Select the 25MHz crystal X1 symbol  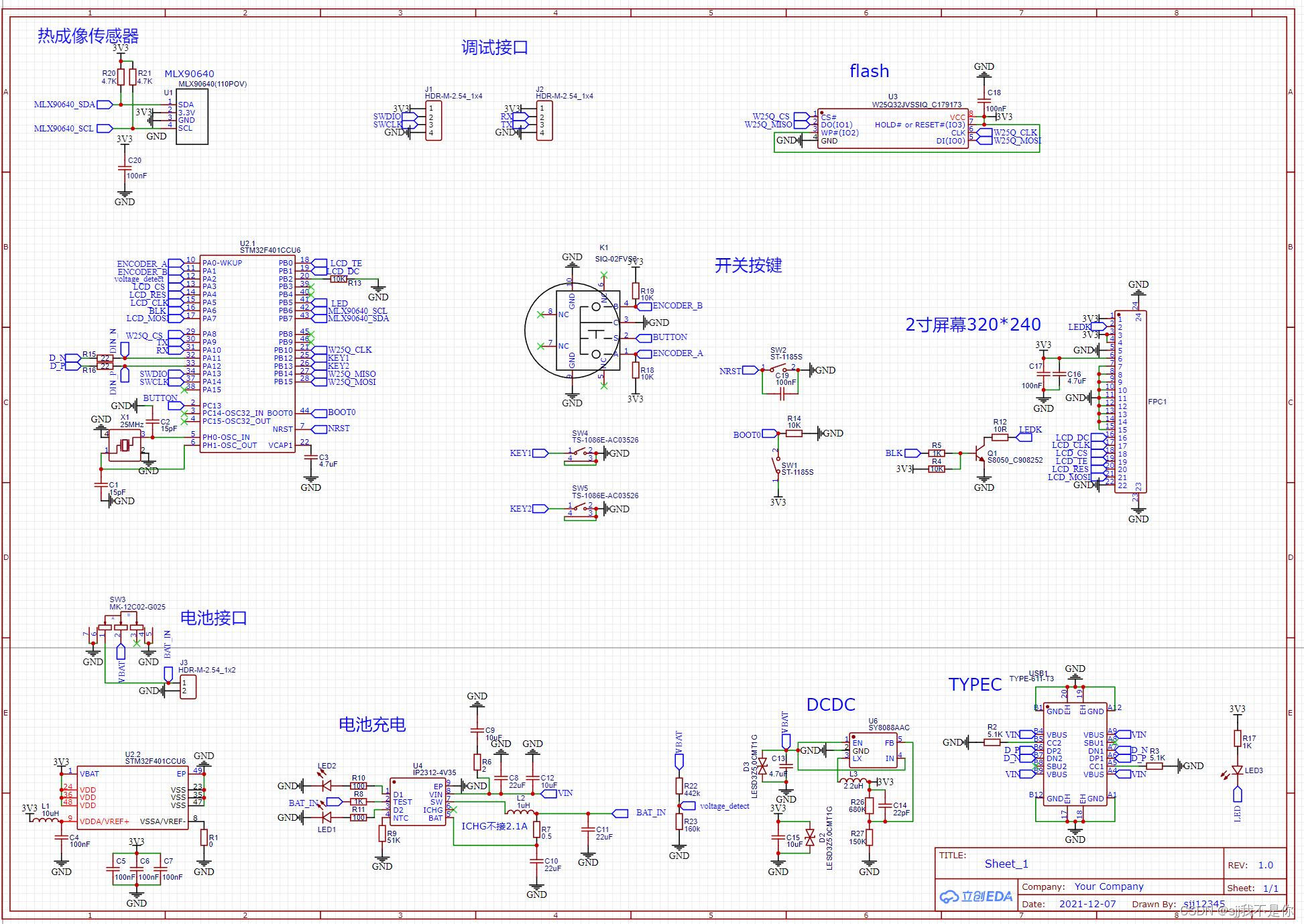125,445
